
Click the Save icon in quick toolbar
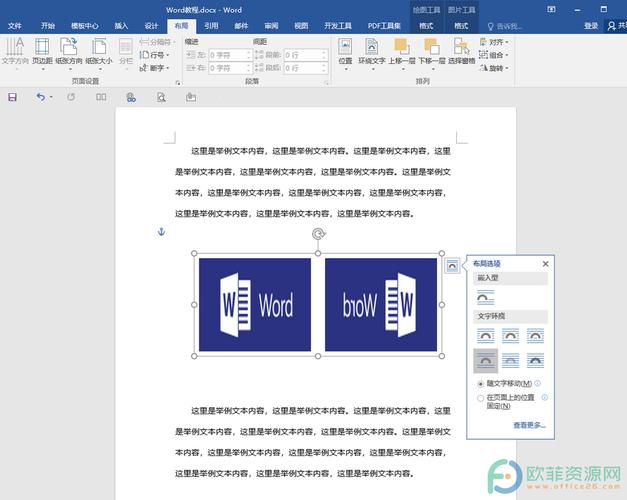pyautogui.click(x=12, y=97)
